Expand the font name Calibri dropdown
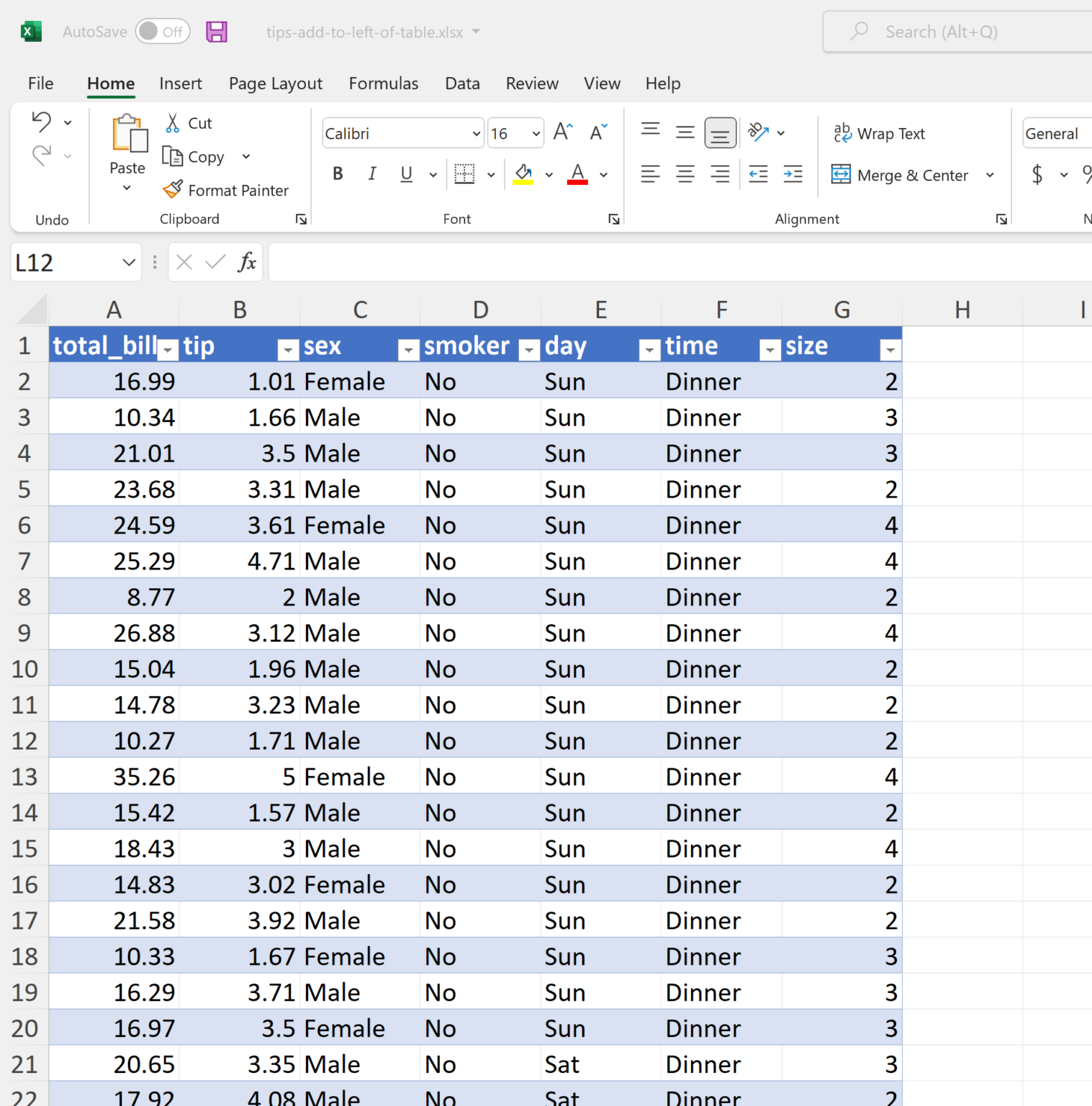 tap(476, 134)
